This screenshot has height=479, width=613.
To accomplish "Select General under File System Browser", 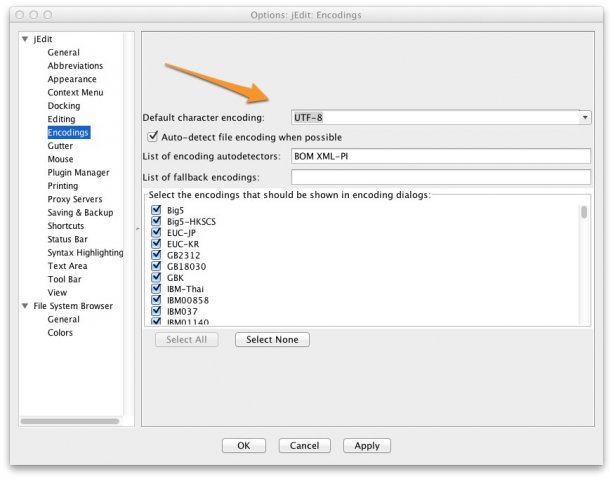I will click(x=63, y=319).
